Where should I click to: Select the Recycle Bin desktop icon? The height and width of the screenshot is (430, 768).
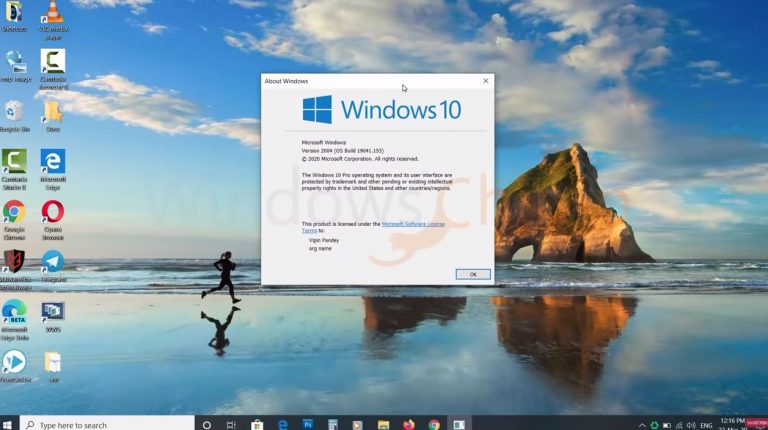pyautogui.click(x=15, y=117)
